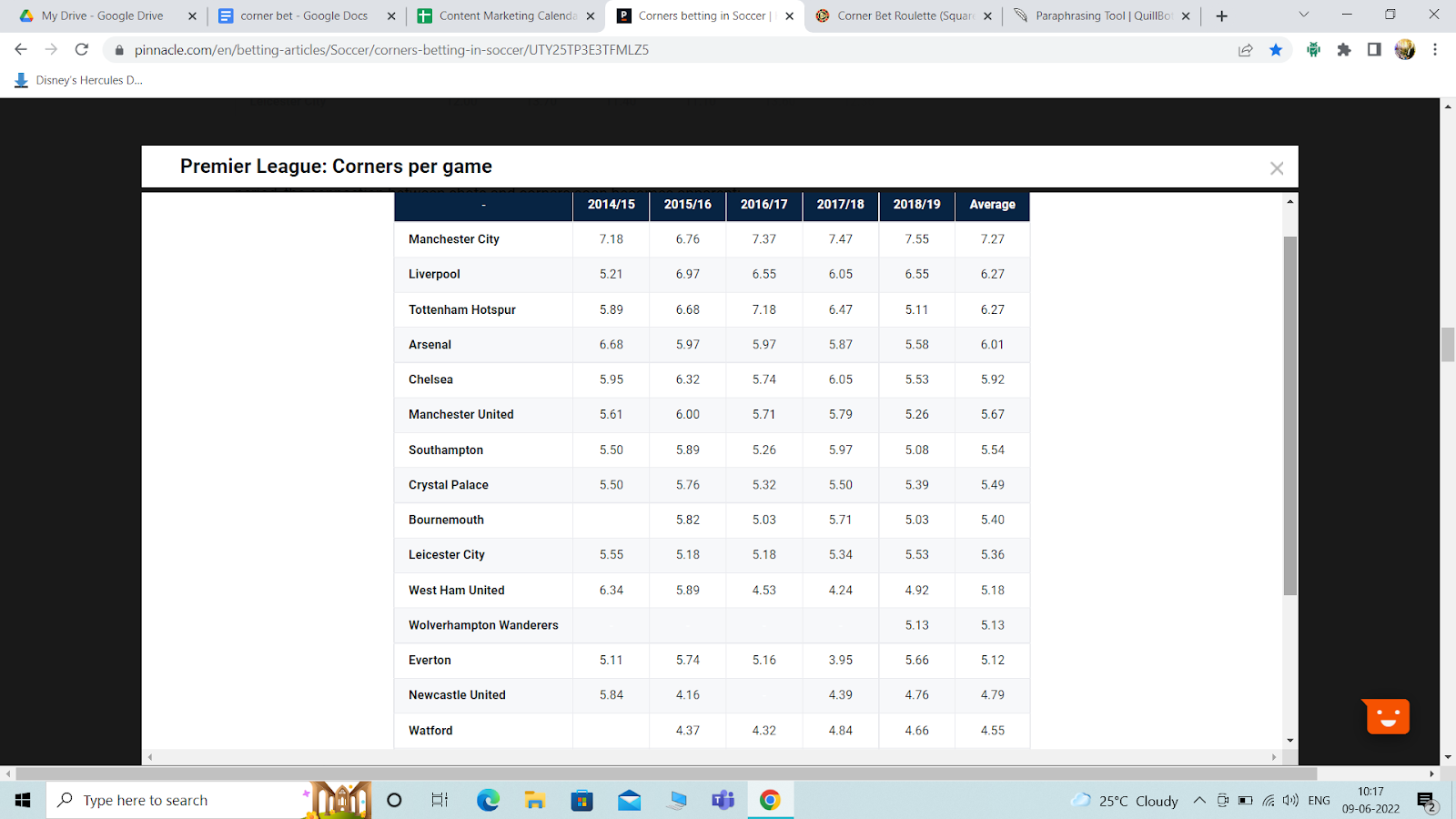1456x819 pixels.
Task: Select the Tottenham Hotspur row name
Action: pos(462,309)
